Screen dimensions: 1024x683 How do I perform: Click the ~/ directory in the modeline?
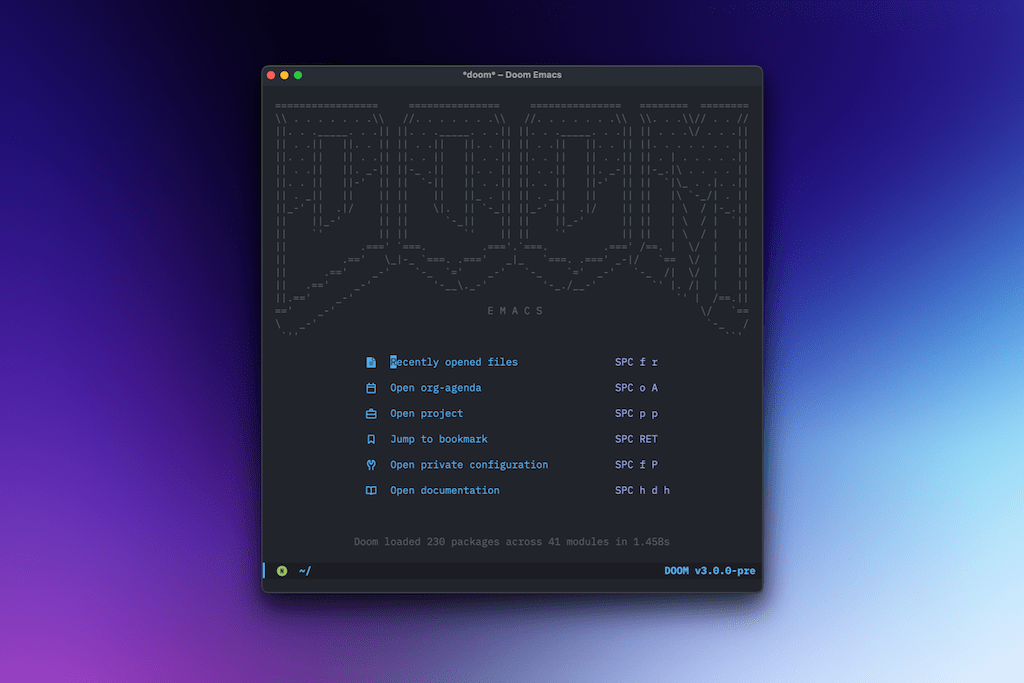coord(305,571)
